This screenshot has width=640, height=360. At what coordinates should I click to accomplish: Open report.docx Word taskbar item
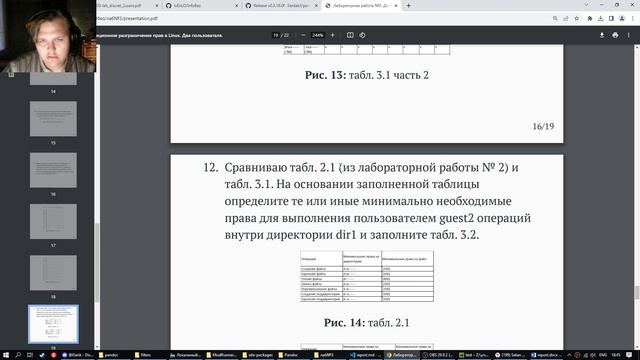(x=546, y=355)
